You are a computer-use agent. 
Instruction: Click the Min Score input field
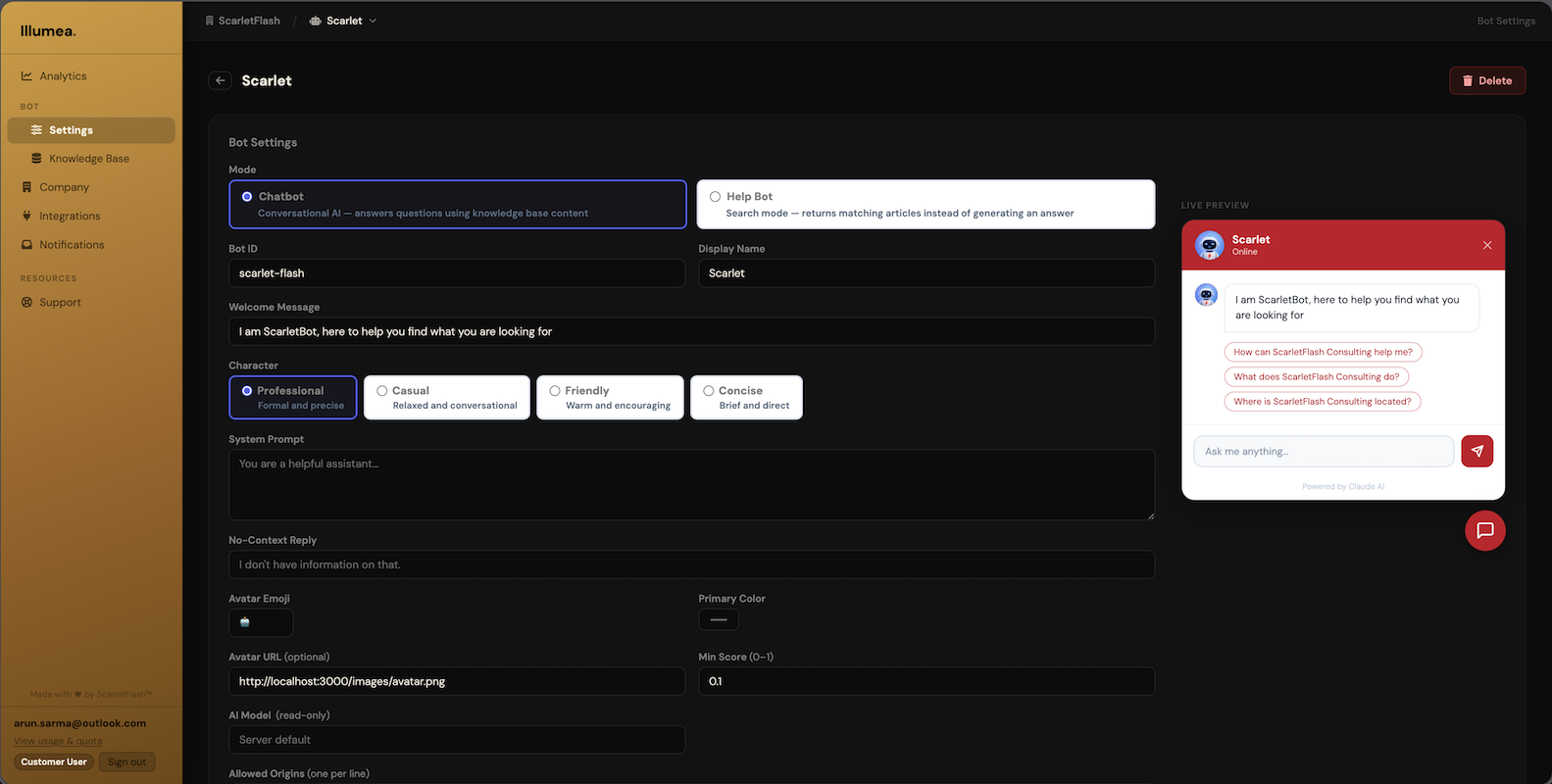click(926, 681)
